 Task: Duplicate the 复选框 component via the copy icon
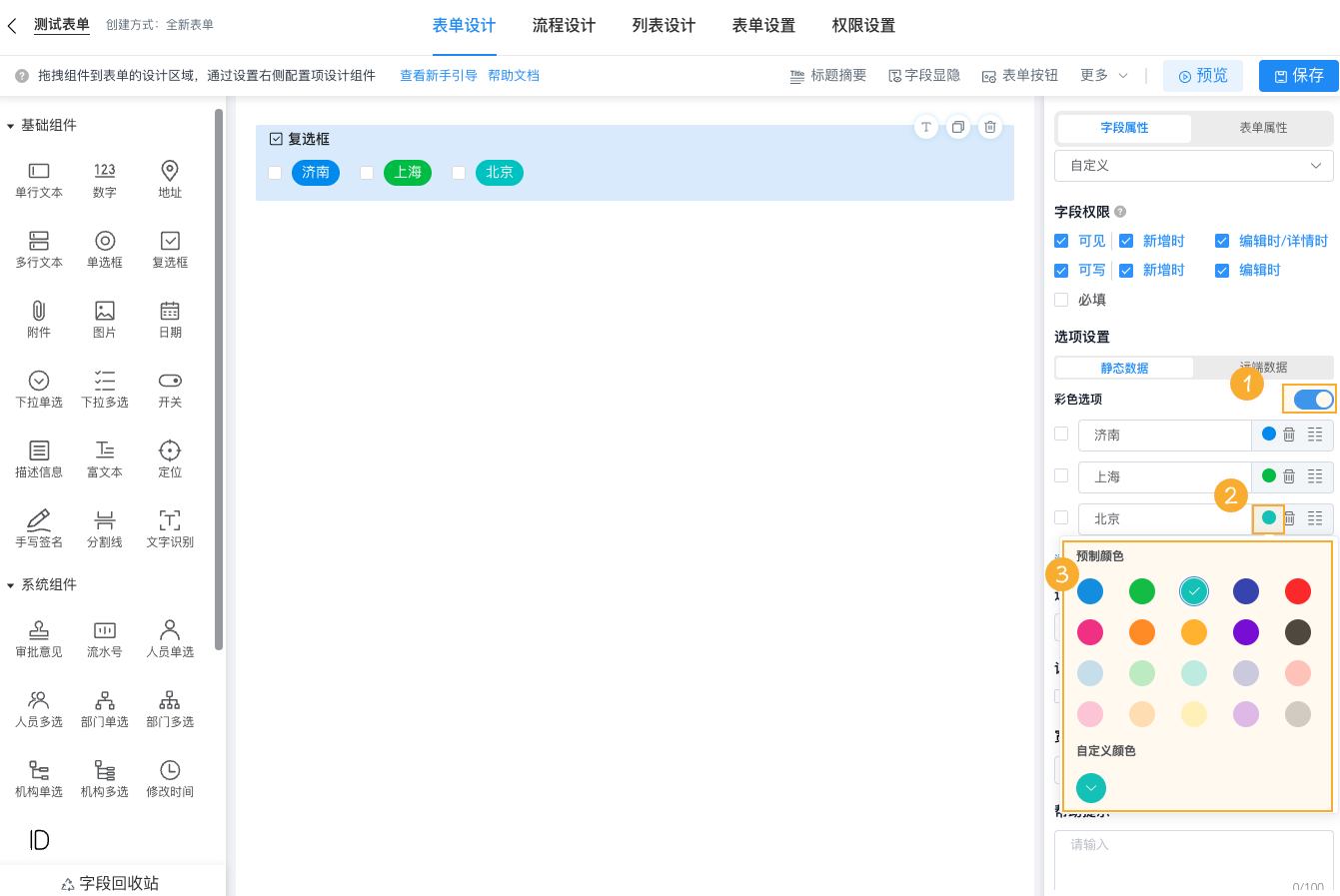pyautogui.click(x=957, y=127)
